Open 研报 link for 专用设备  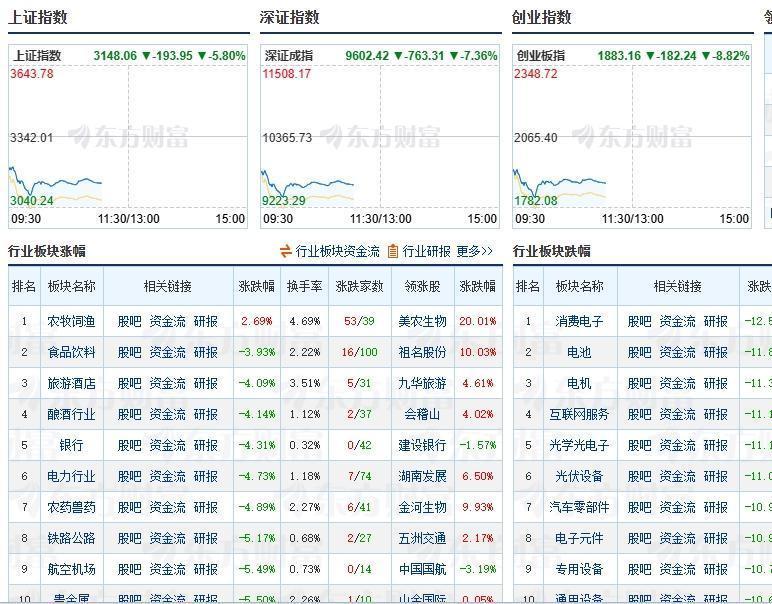[716, 569]
